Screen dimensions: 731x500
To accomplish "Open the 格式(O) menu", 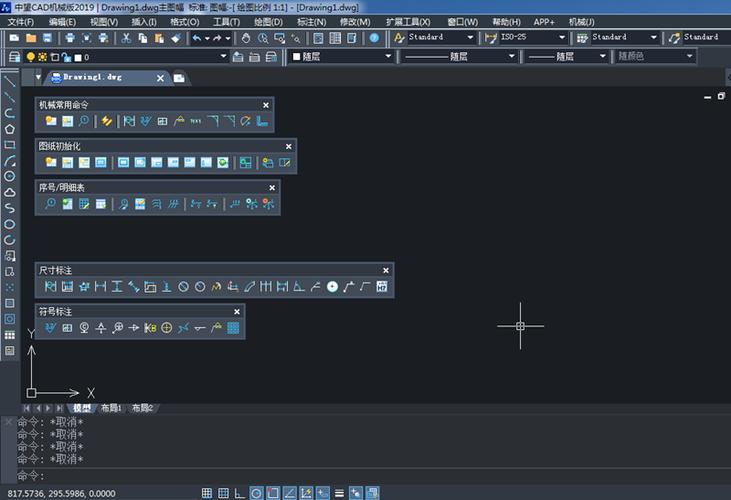I will [183, 21].
